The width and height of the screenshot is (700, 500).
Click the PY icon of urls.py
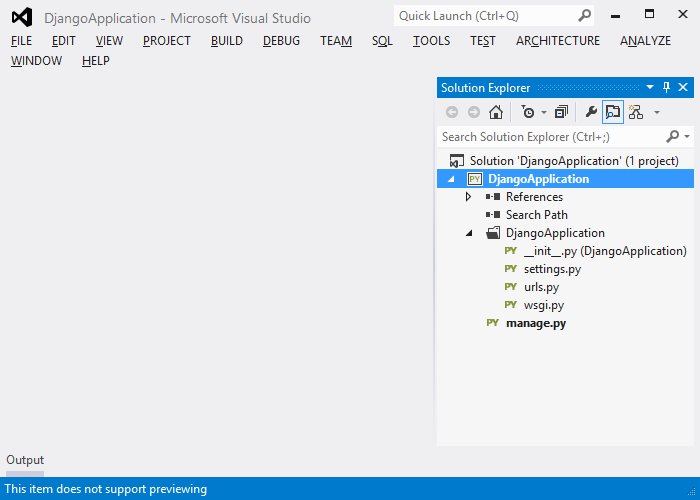[x=511, y=287]
